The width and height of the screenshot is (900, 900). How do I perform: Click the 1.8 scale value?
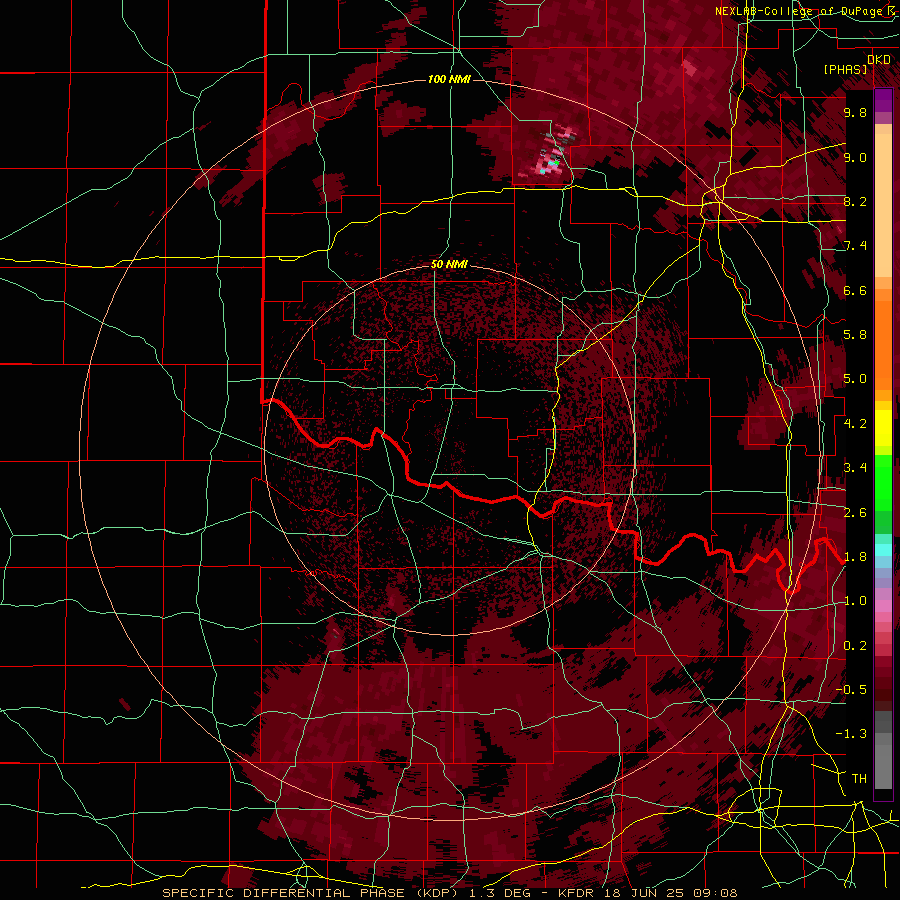(855, 557)
